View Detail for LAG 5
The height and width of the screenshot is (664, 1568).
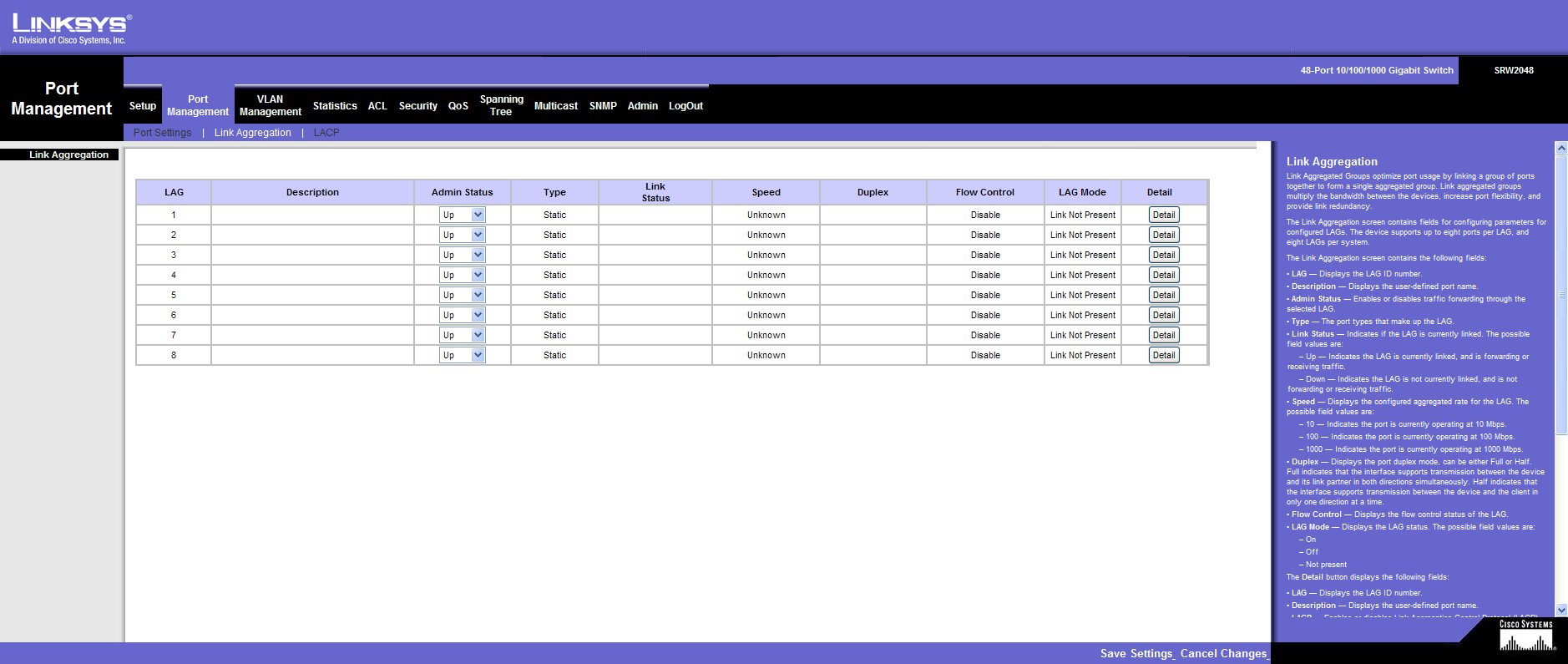click(x=1163, y=295)
